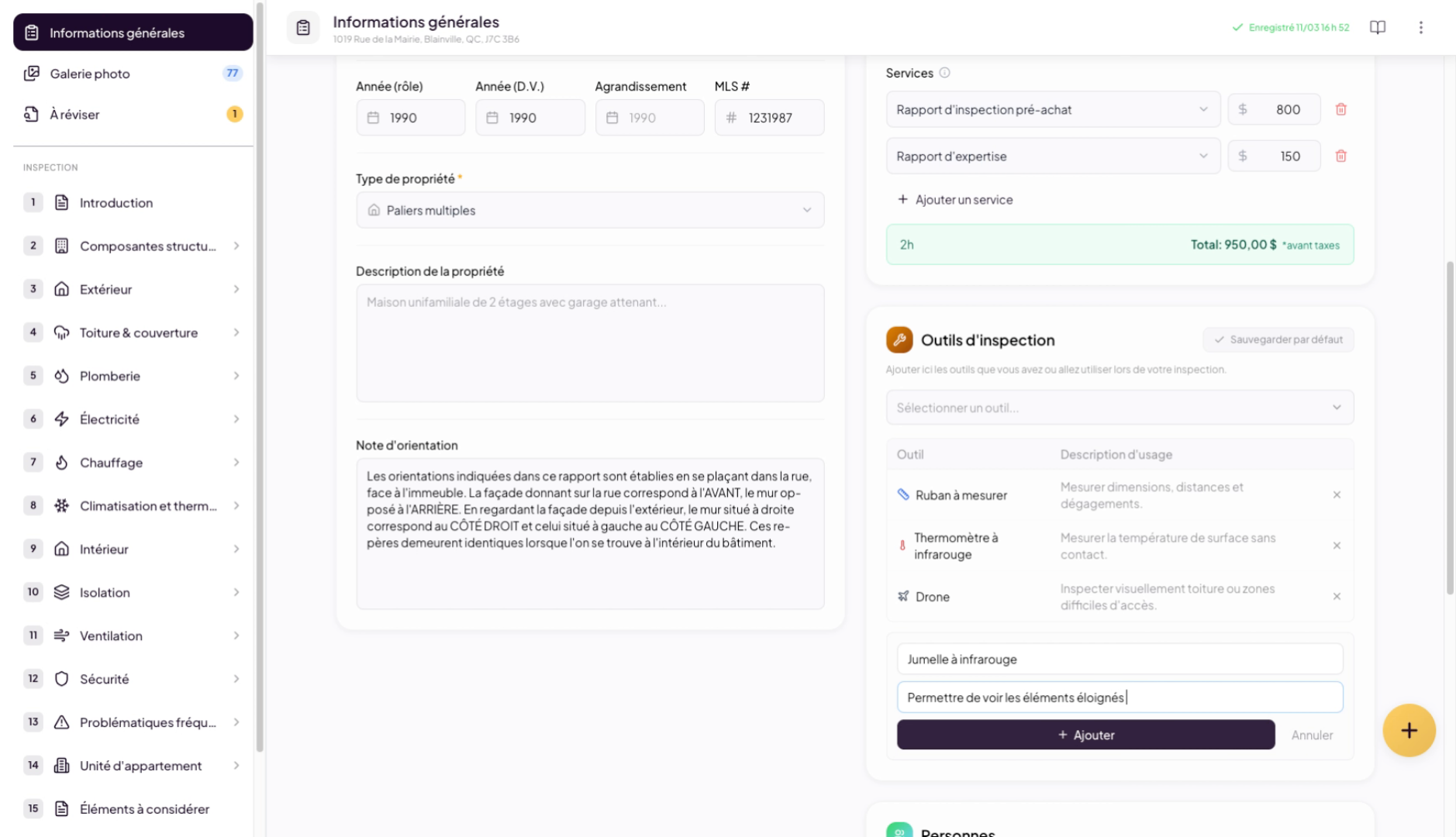Open the Type de propriété dropdown

pos(589,210)
